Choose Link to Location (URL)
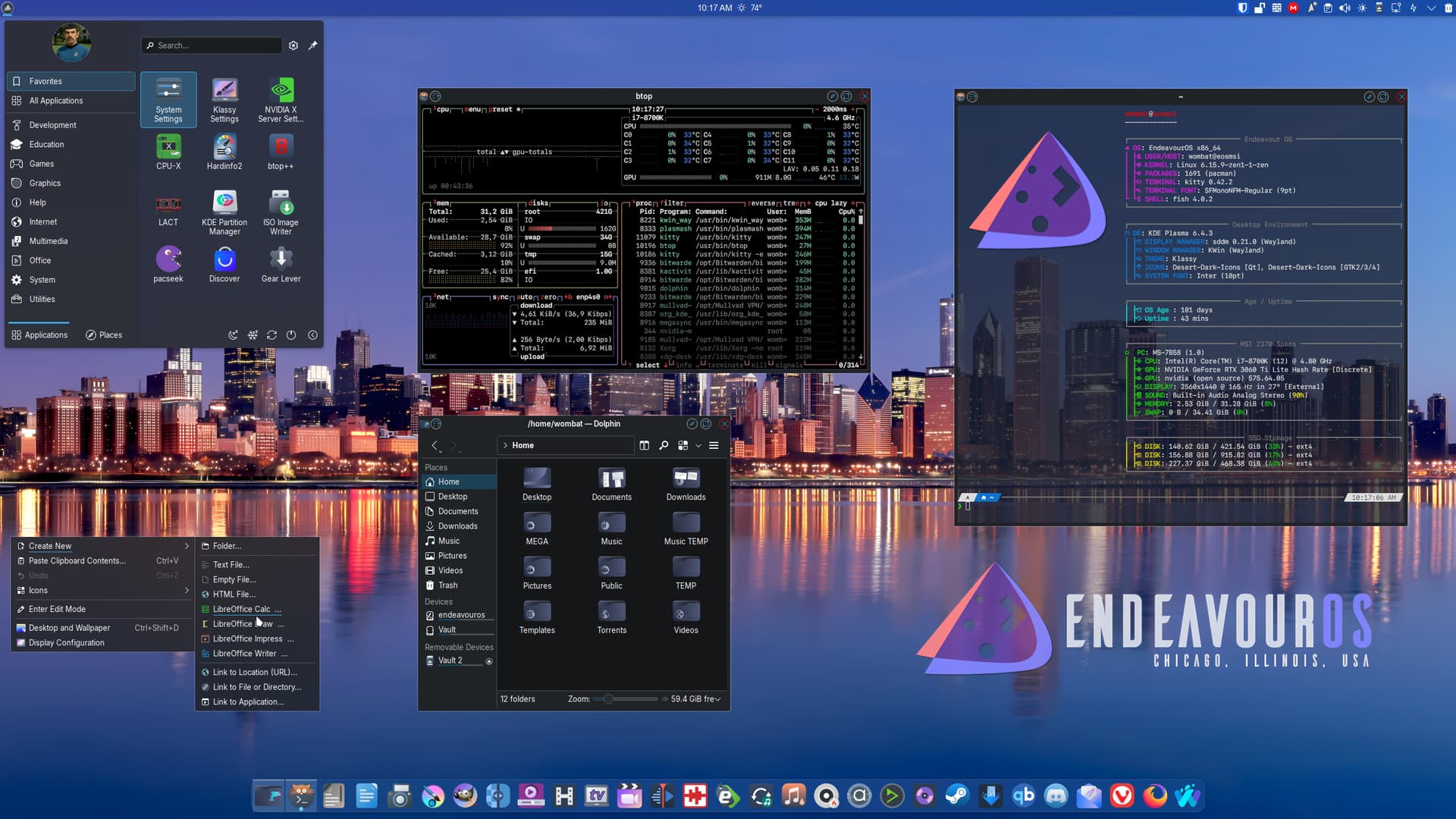Image resolution: width=1456 pixels, height=819 pixels. (257, 672)
